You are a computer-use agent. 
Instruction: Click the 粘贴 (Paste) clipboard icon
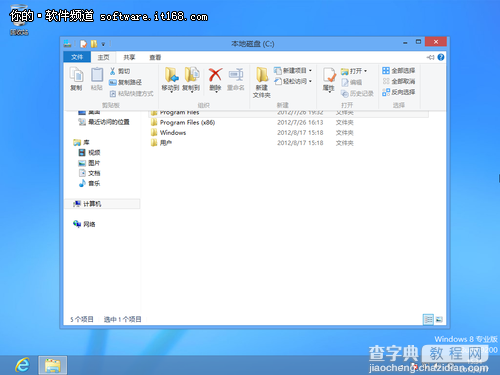pyautogui.click(x=97, y=75)
